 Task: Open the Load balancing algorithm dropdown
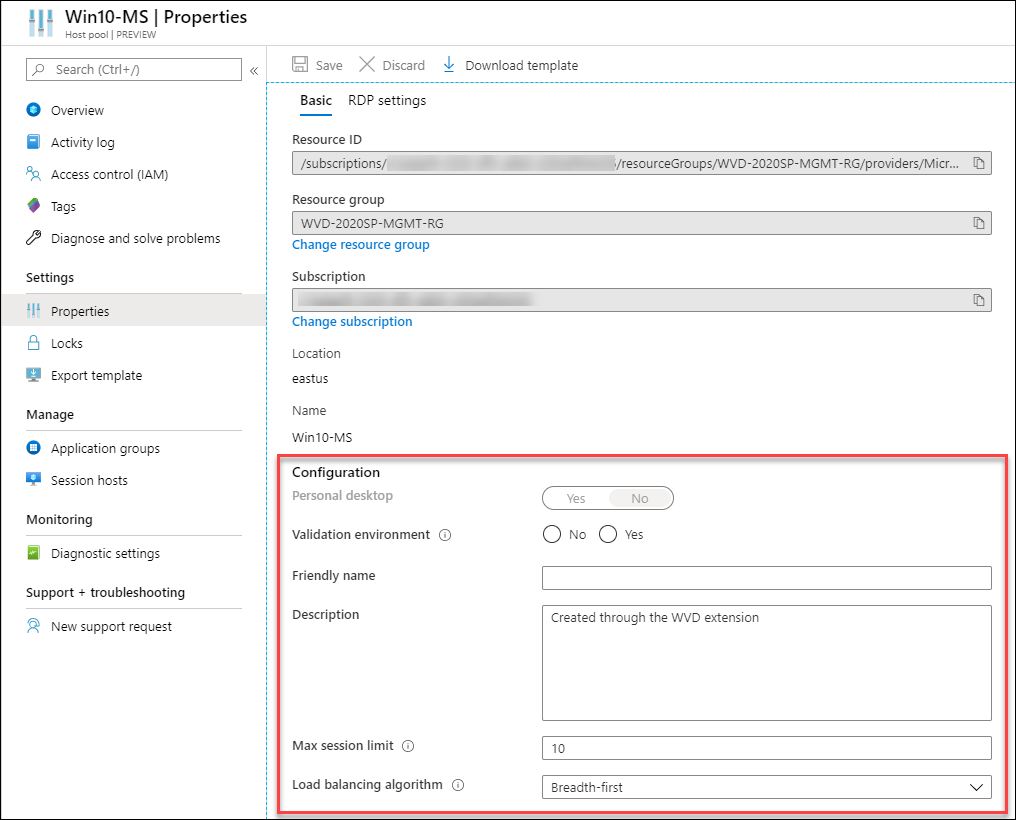(767, 787)
